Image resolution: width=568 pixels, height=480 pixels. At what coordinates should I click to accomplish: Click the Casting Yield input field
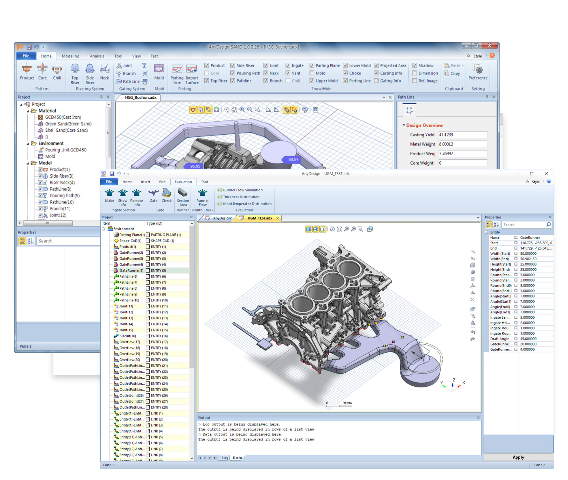tap(463, 135)
